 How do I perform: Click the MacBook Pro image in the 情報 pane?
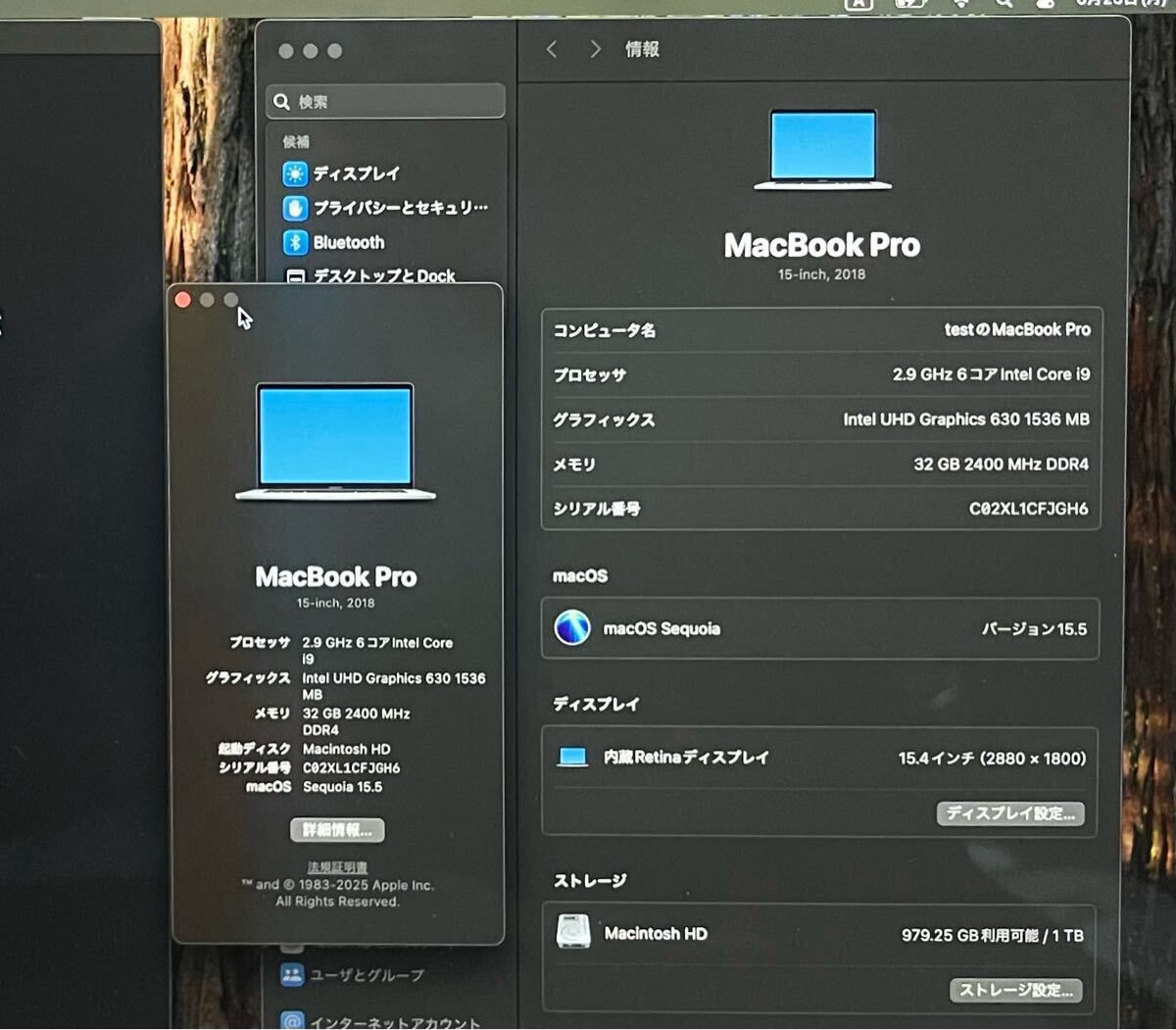[x=822, y=149]
